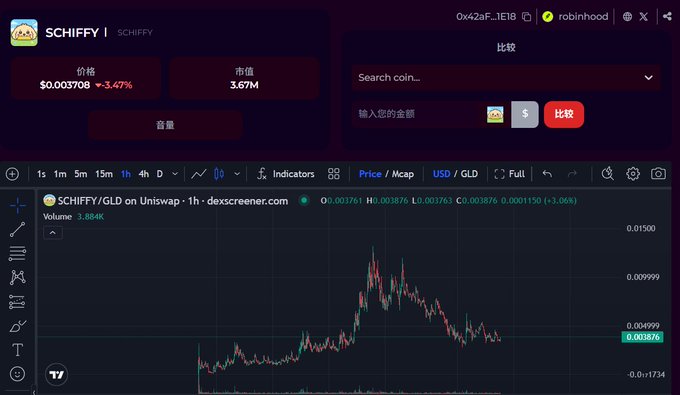
Task: Open the indicator templates grid icon
Action: click(x=333, y=174)
